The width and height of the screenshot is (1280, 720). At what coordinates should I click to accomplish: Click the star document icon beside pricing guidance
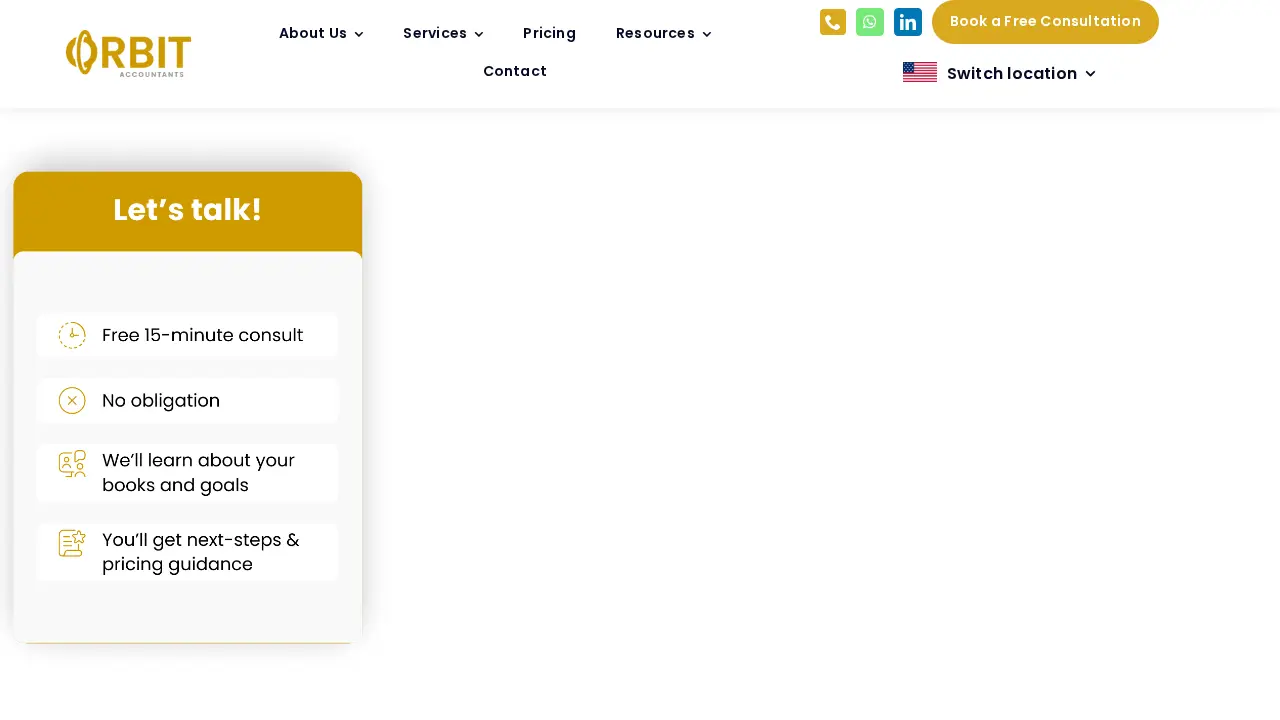coord(72,543)
